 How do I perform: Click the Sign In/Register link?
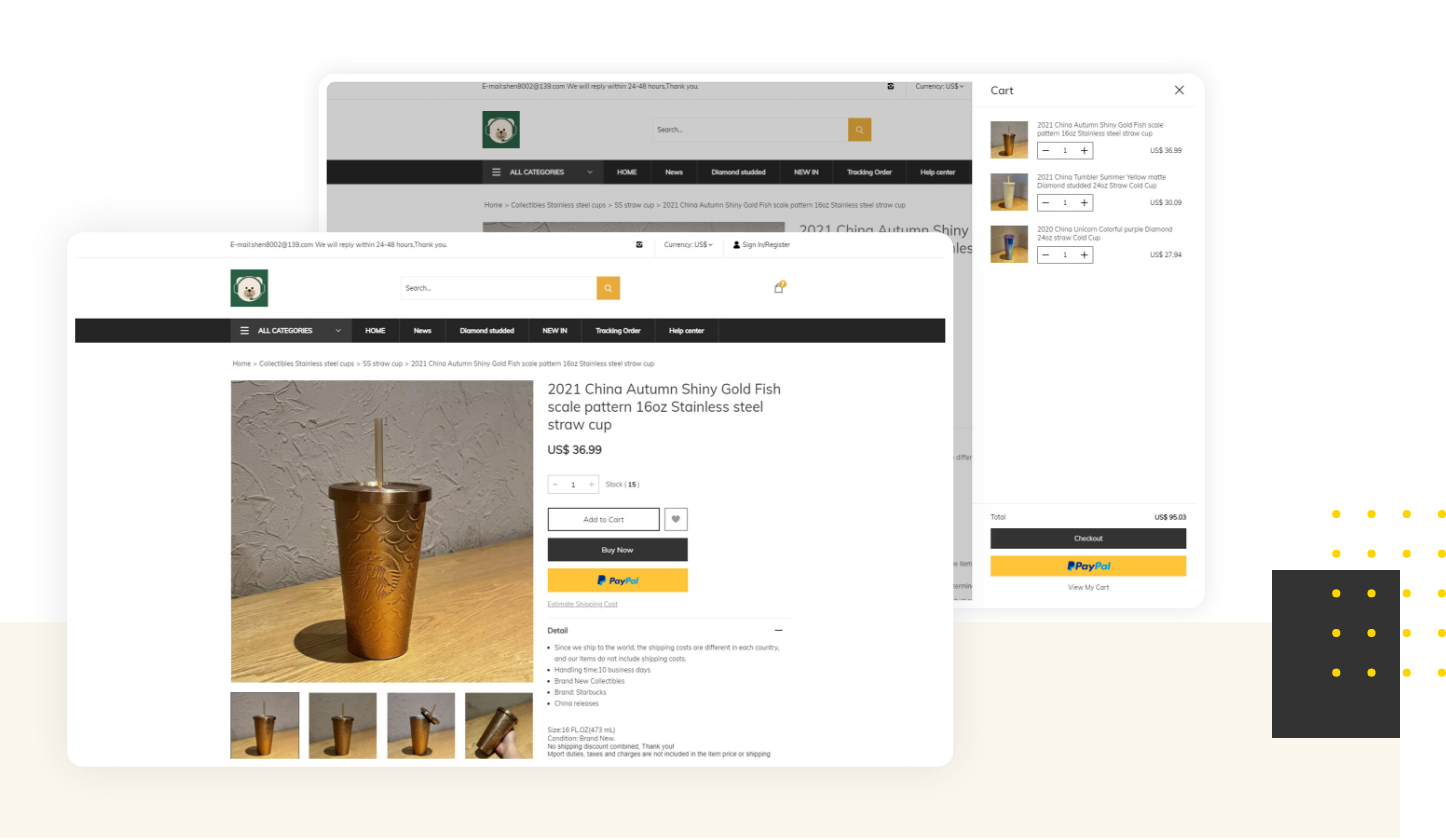tap(761, 245)
